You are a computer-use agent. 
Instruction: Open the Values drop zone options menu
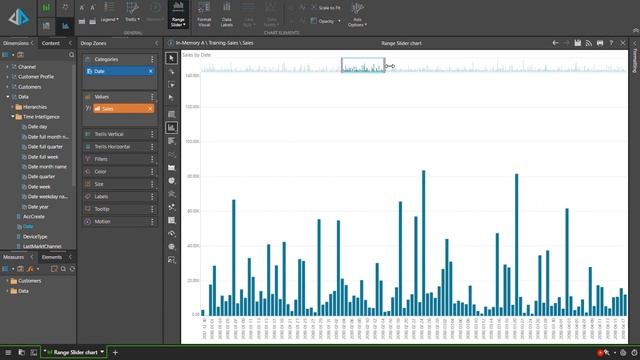click(152, 97)
